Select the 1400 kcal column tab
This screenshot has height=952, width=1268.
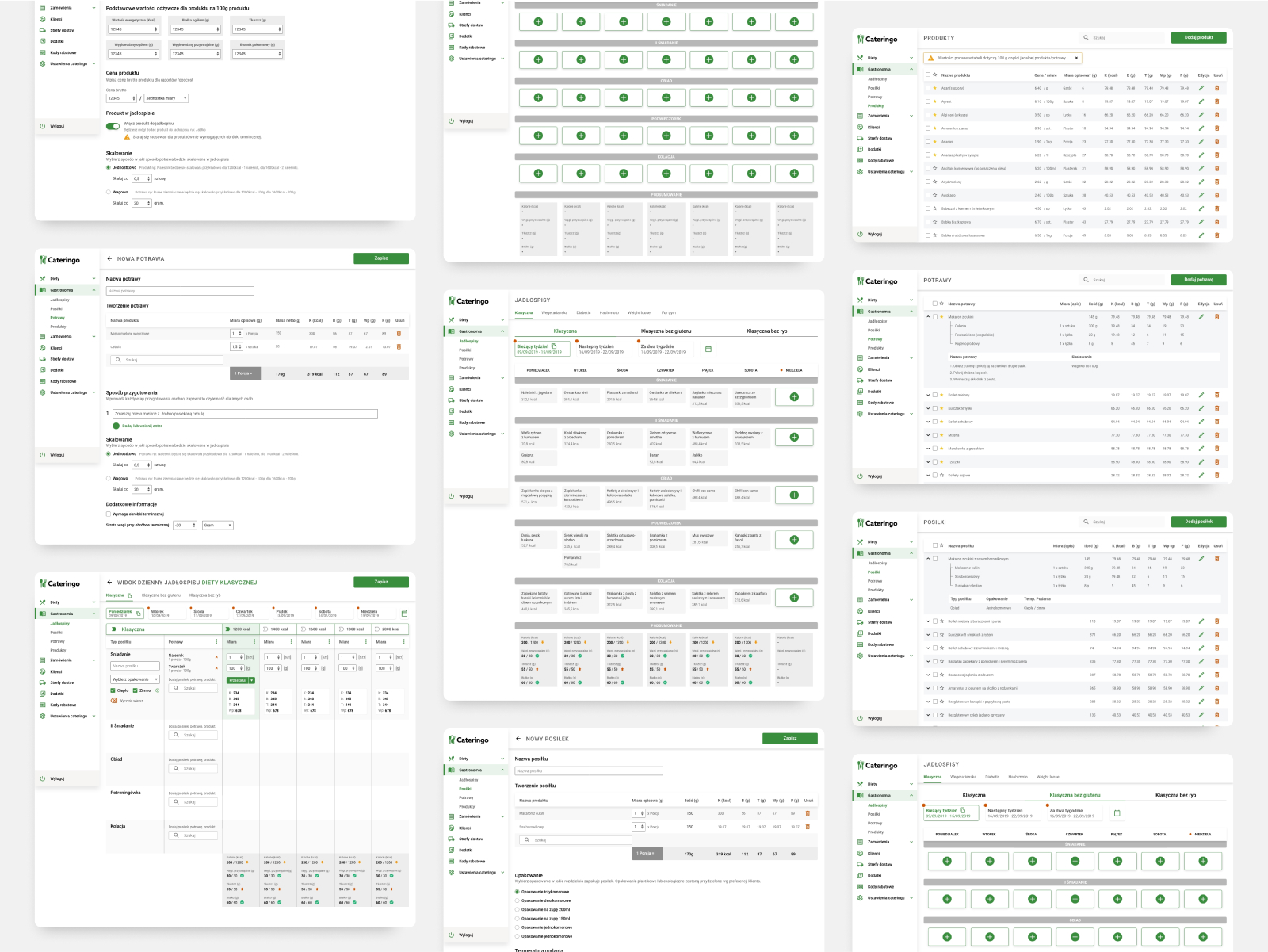coord(279,629)
